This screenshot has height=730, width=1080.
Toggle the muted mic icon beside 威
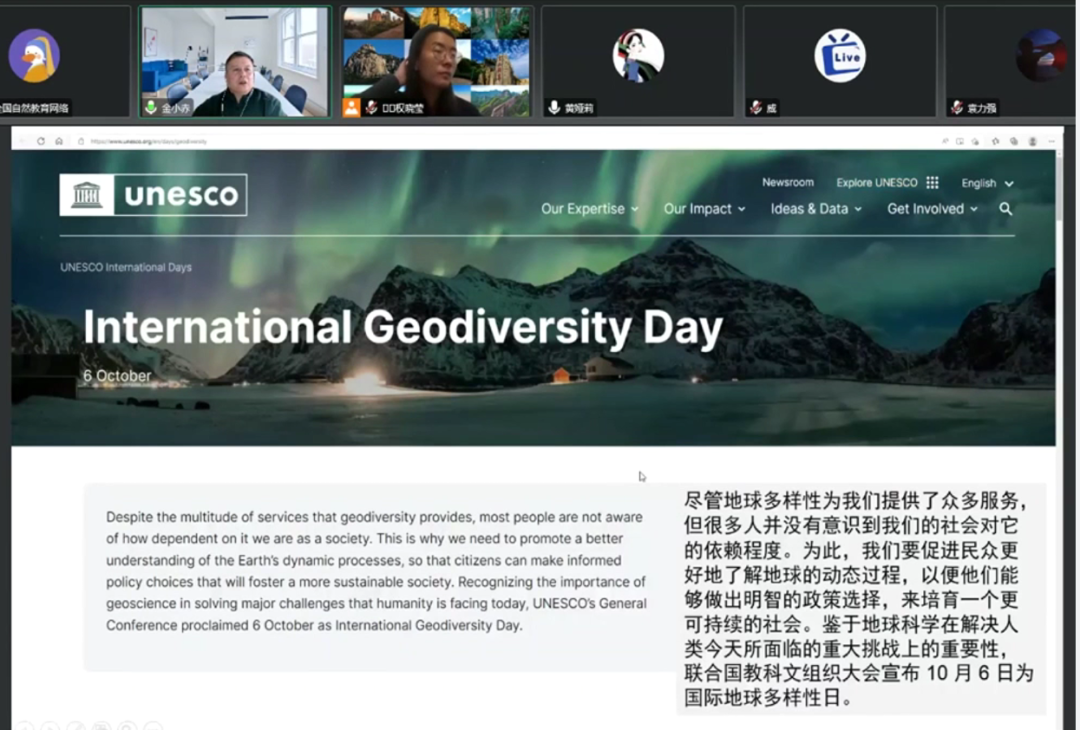pos(757,108)
